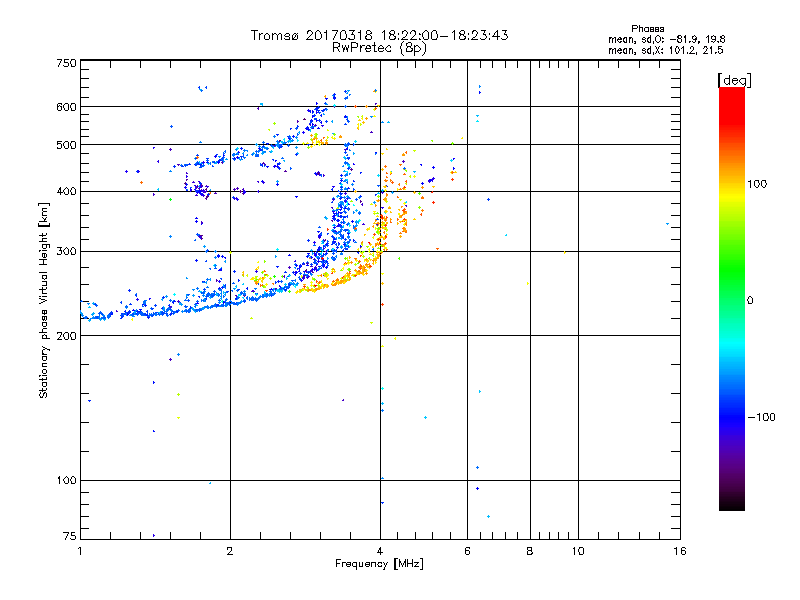Click the y-axis tick label '300'
Image resolution: width=800 pixels, height=600 pixels.
(66, 252)
